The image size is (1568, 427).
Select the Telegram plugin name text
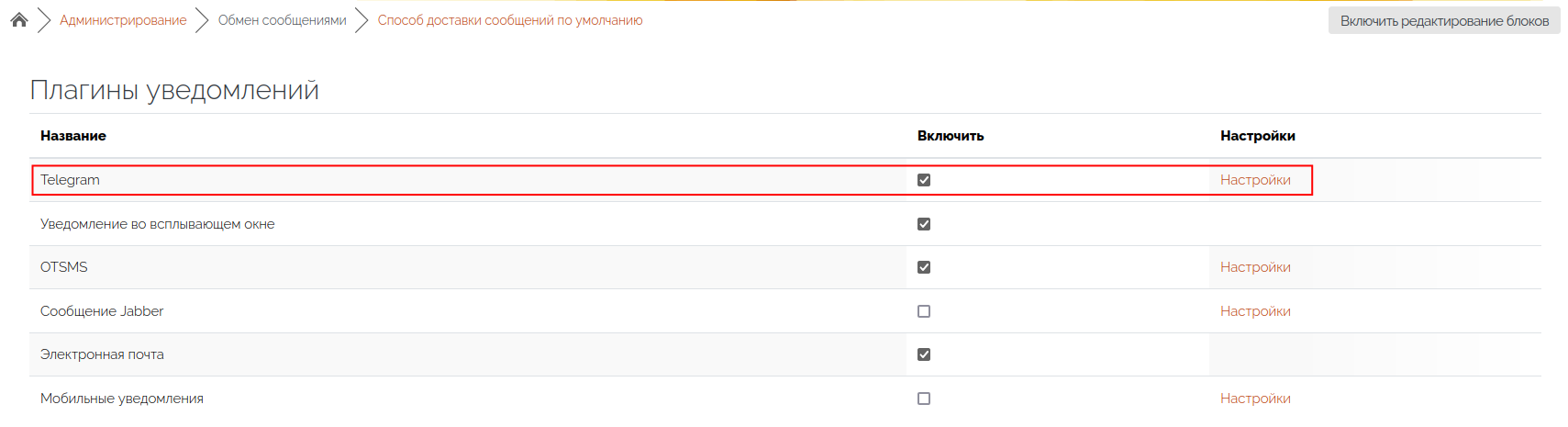pyautogui.click(x=70, y=180)
